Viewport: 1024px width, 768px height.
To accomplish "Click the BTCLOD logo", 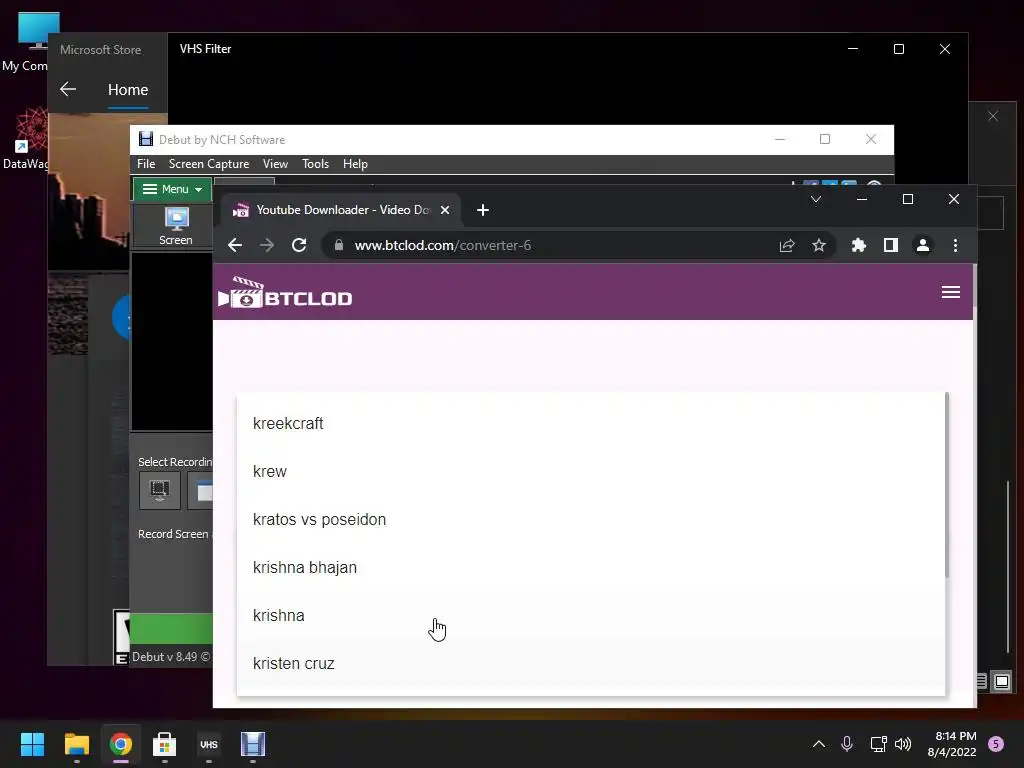I will (285, 292).
